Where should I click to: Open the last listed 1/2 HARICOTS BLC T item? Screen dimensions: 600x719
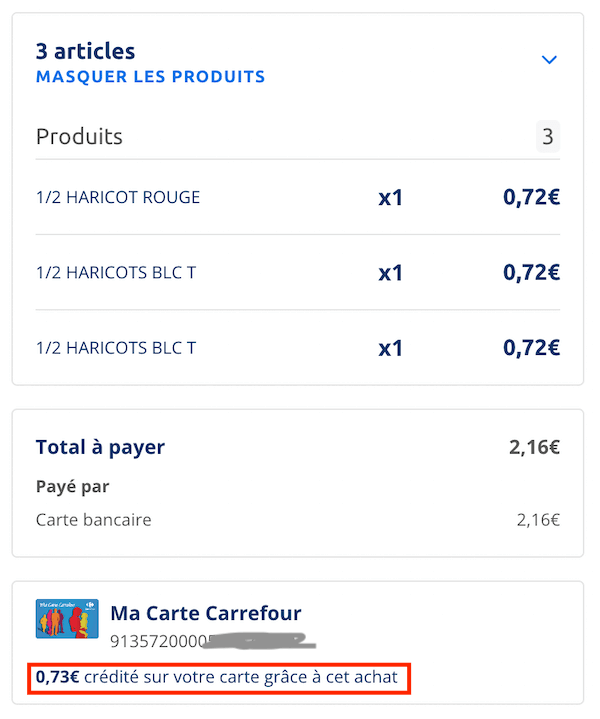click(298, 348)
